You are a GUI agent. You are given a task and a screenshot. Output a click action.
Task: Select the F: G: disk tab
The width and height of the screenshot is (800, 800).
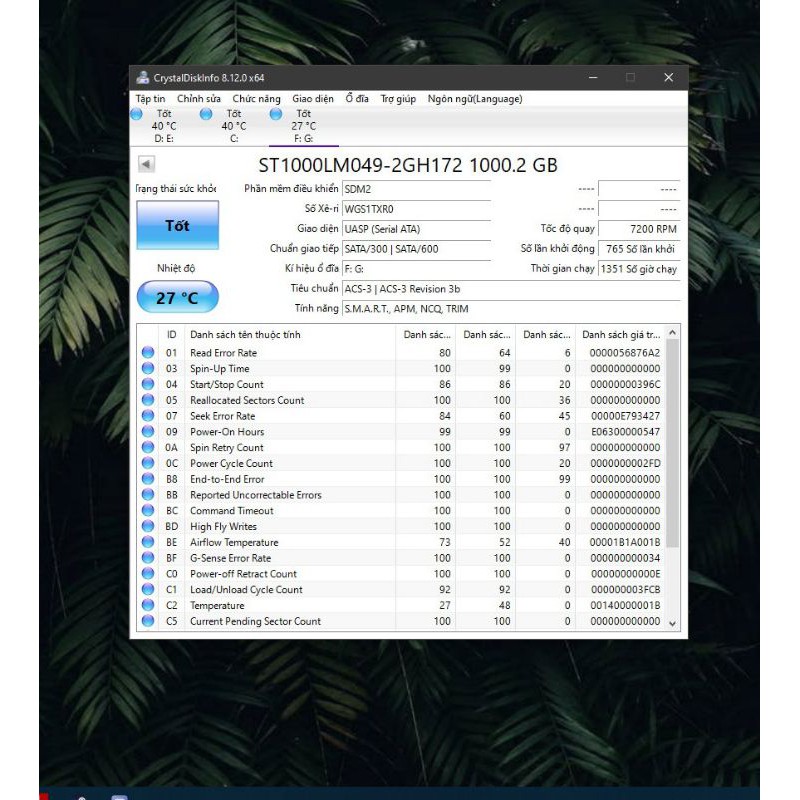pyautogui.click(x=304, y=126)
